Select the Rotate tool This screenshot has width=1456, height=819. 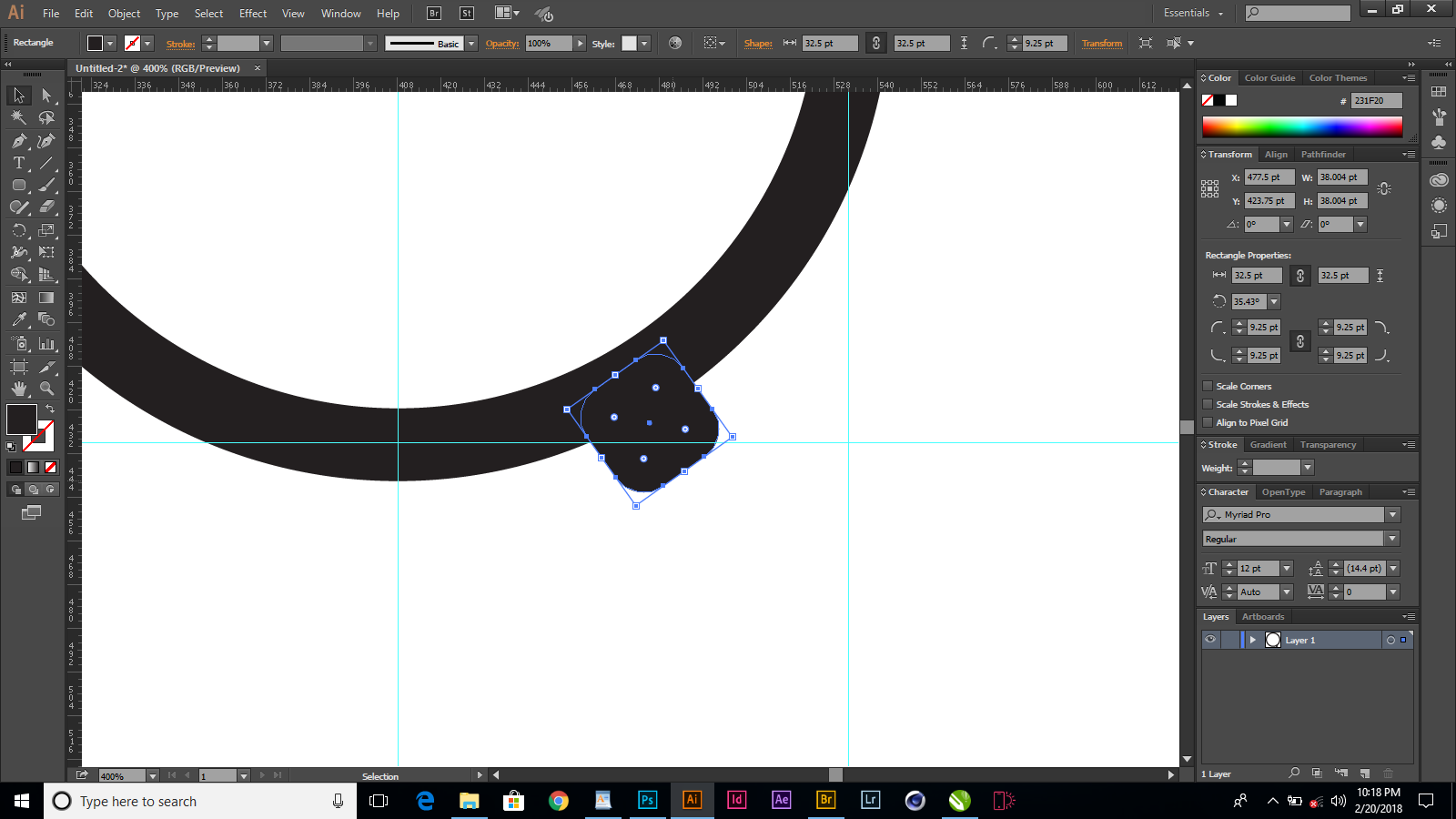[19, 230]
